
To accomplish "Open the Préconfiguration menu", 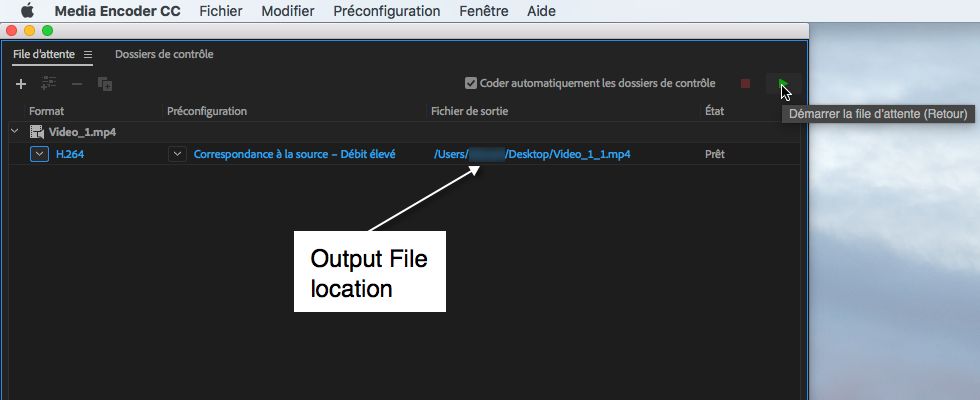I will pos(386,11).
